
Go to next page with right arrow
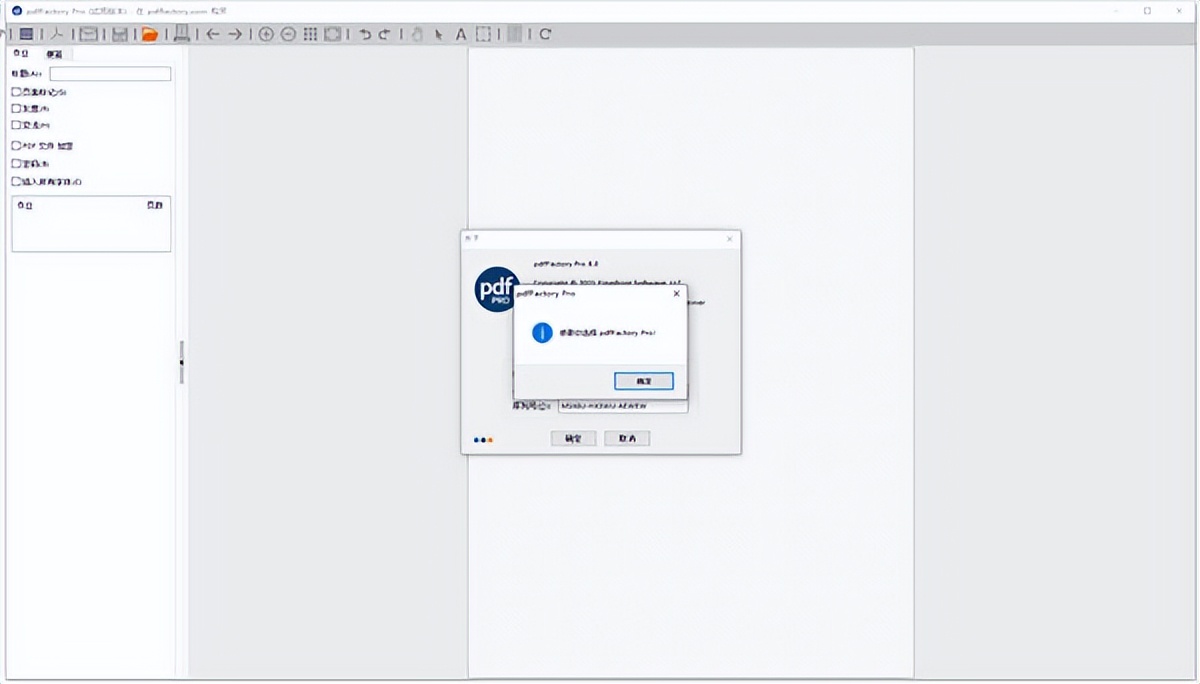[235, 34]
